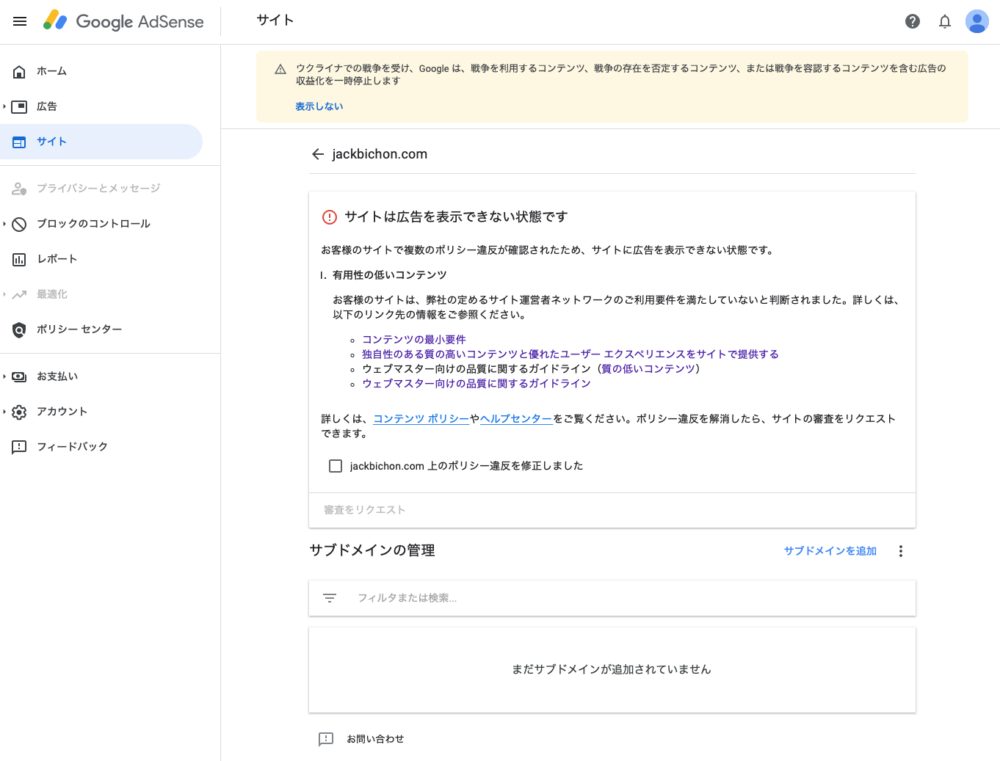Open the 質の低いコンテンツ link
Viewport: 1000px width, 761px height.
coord(648,369)
